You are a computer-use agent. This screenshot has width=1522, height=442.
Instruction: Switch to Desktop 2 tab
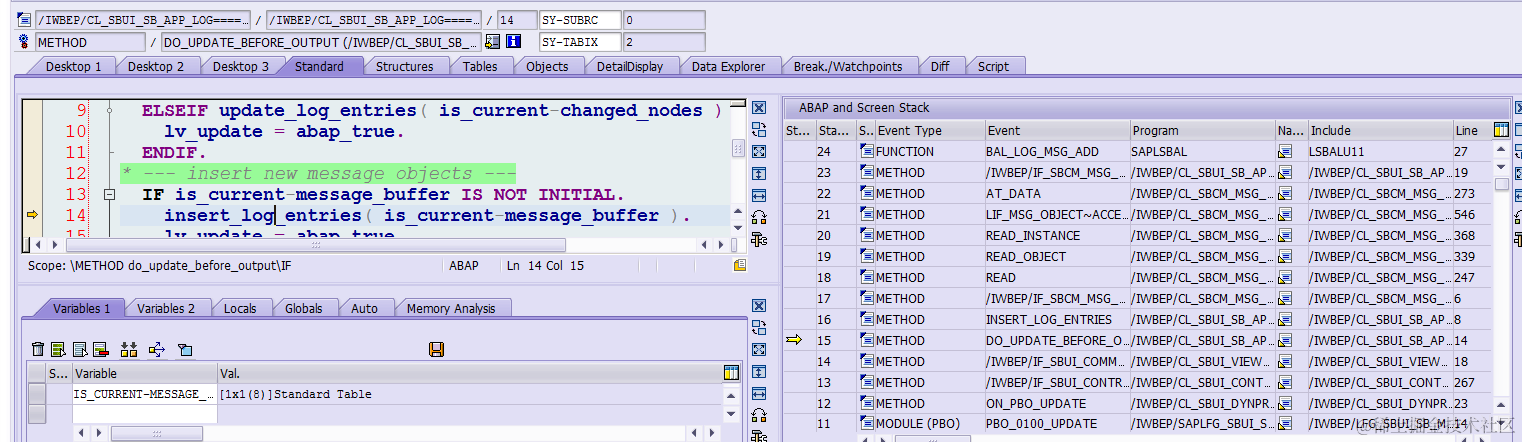click(155, 66)
